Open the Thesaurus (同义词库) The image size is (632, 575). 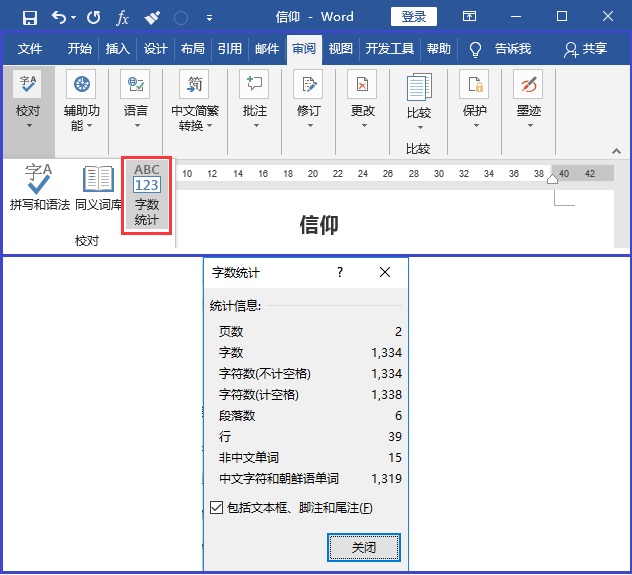point(98,186)
